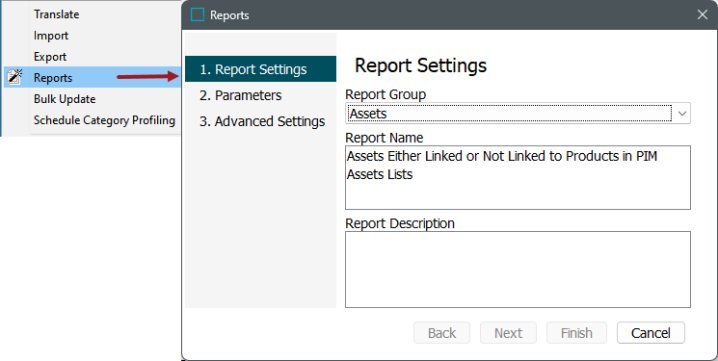Viewport: 718px width, 361px height.
Task: Click the Reports wizard wand icon
Action: coord(15,77)
